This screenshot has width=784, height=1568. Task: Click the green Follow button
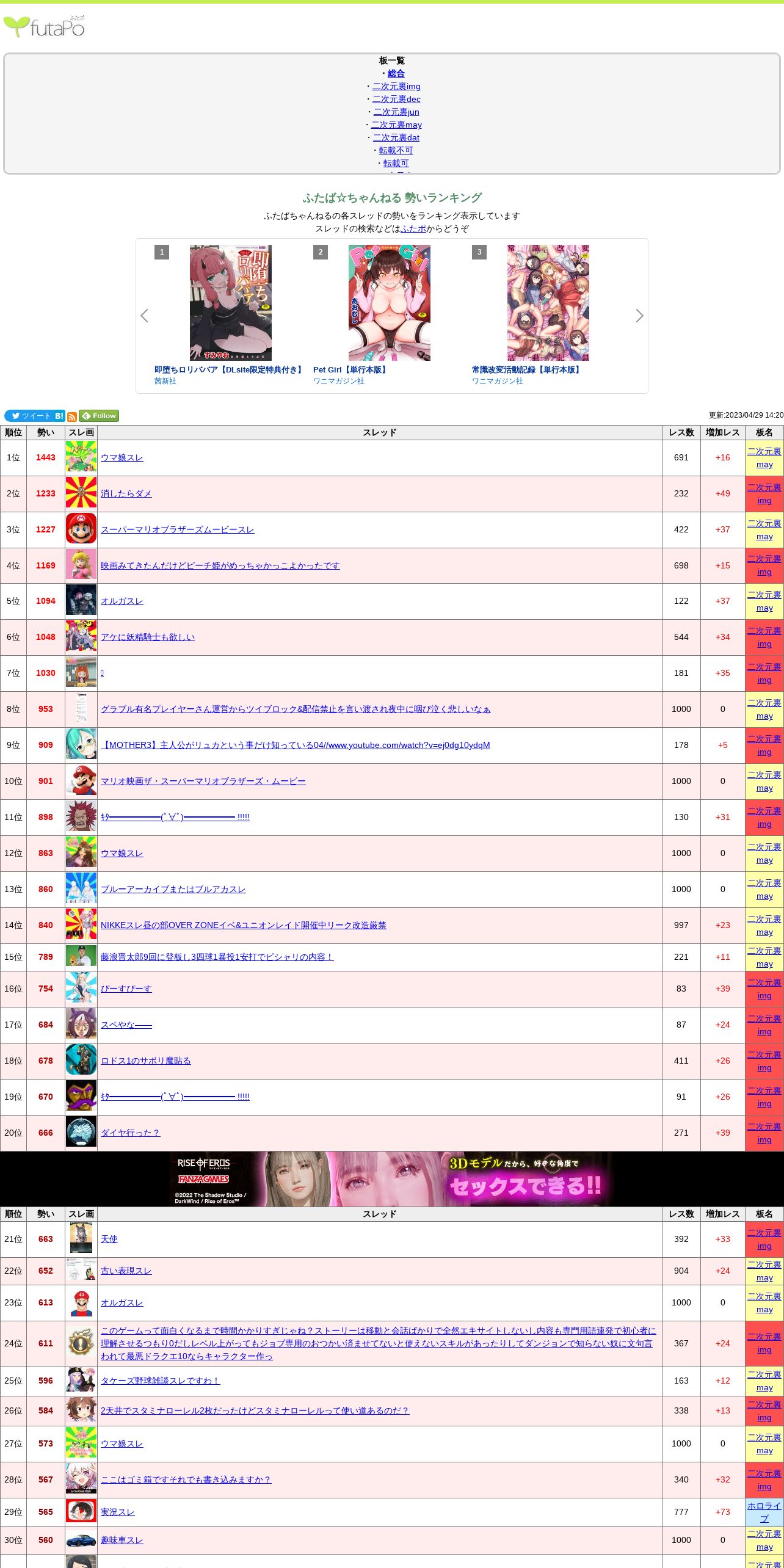pyautogui.click(x=99, y=416)
